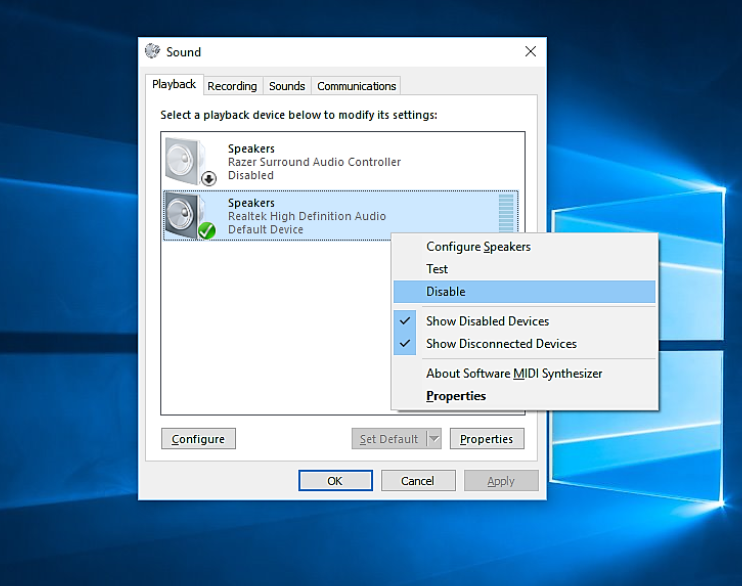Click the Configure button
Viewport: 742px width, 586px height.
(x=198, y=439)
